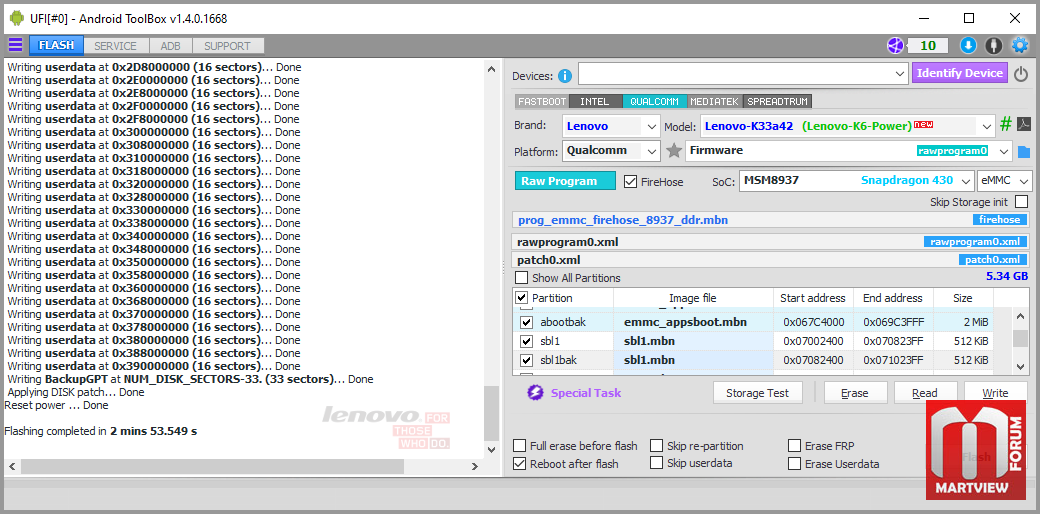Open the settings gear icon

tap(1019, 45)
